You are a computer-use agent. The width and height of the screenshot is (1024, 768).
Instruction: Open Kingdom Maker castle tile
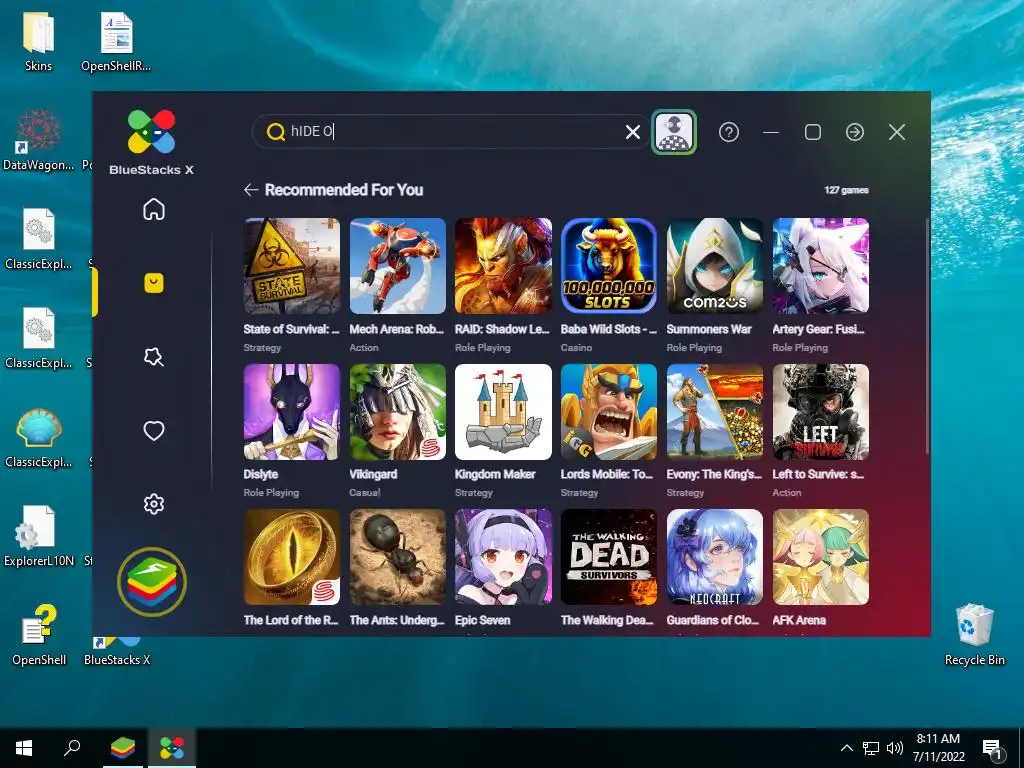[504, 411]
